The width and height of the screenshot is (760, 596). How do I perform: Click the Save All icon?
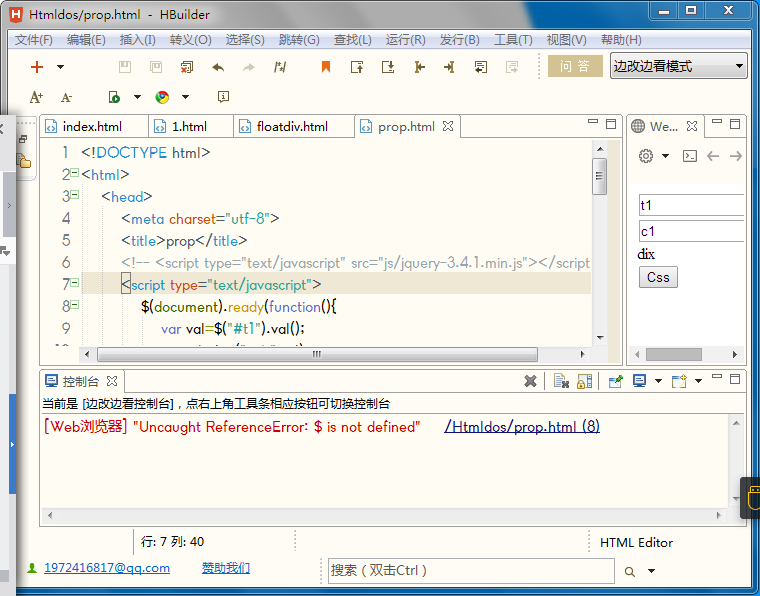[x=156, y=67]
